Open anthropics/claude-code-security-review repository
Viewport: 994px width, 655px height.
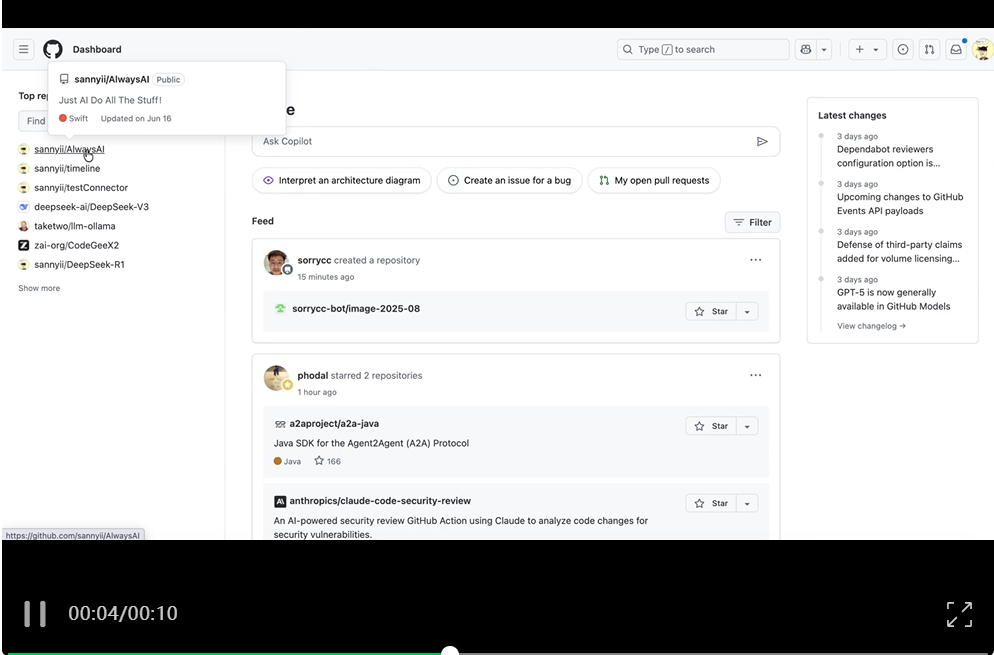380,501
